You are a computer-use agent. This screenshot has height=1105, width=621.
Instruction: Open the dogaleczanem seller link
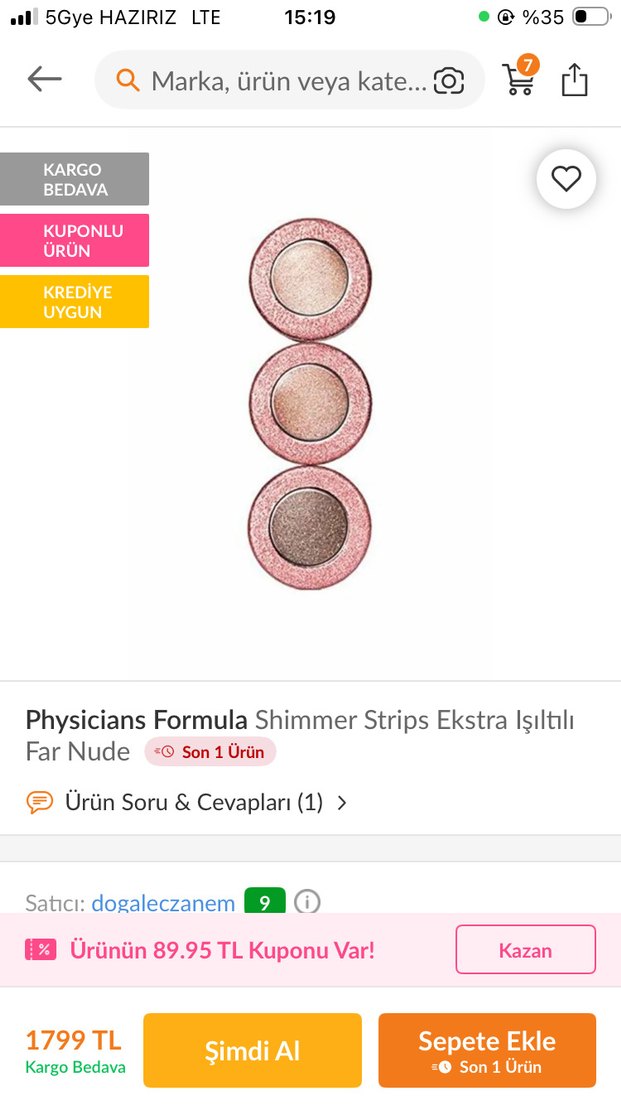[x=163, y=903]
